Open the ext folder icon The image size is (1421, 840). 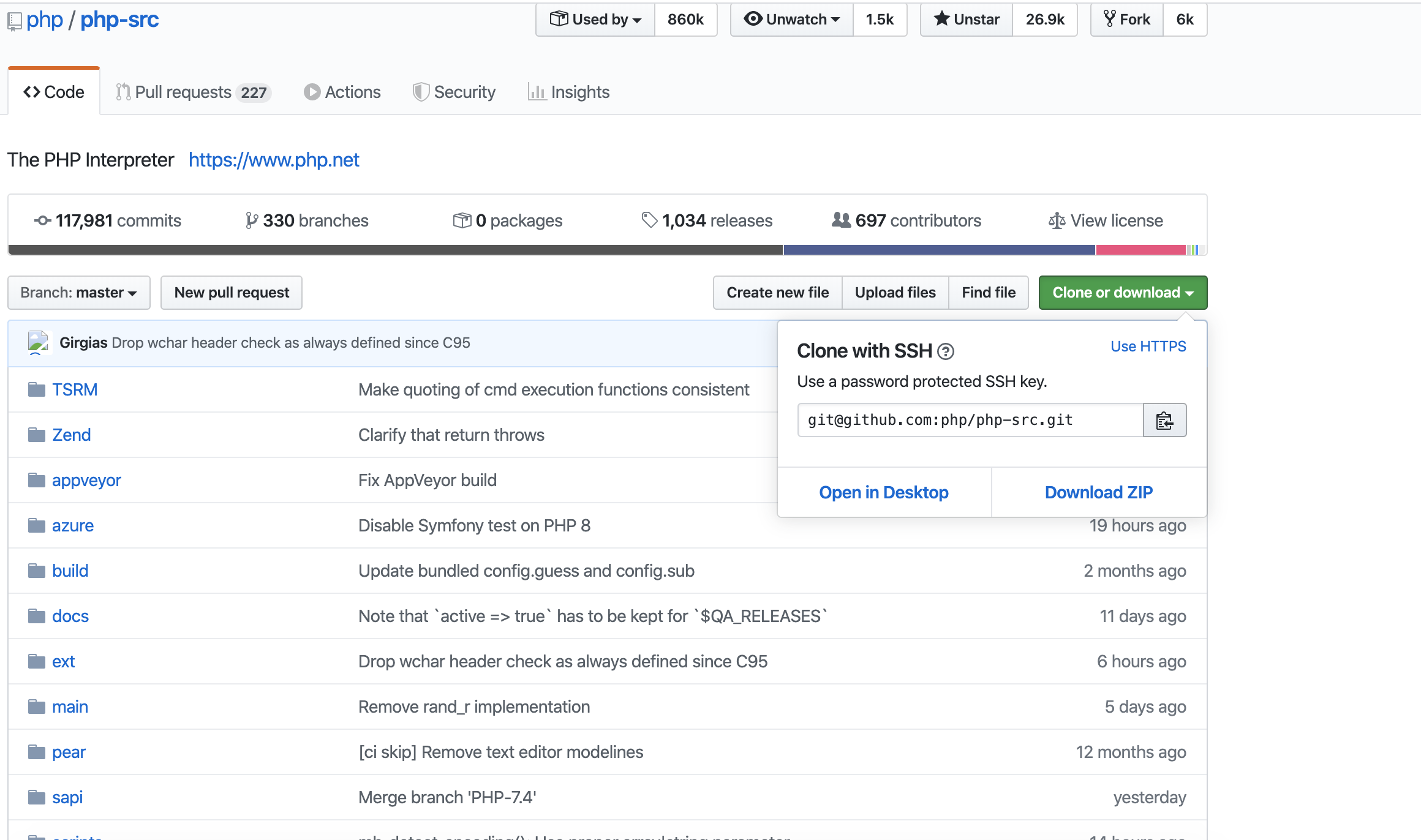tap(37, 661)
